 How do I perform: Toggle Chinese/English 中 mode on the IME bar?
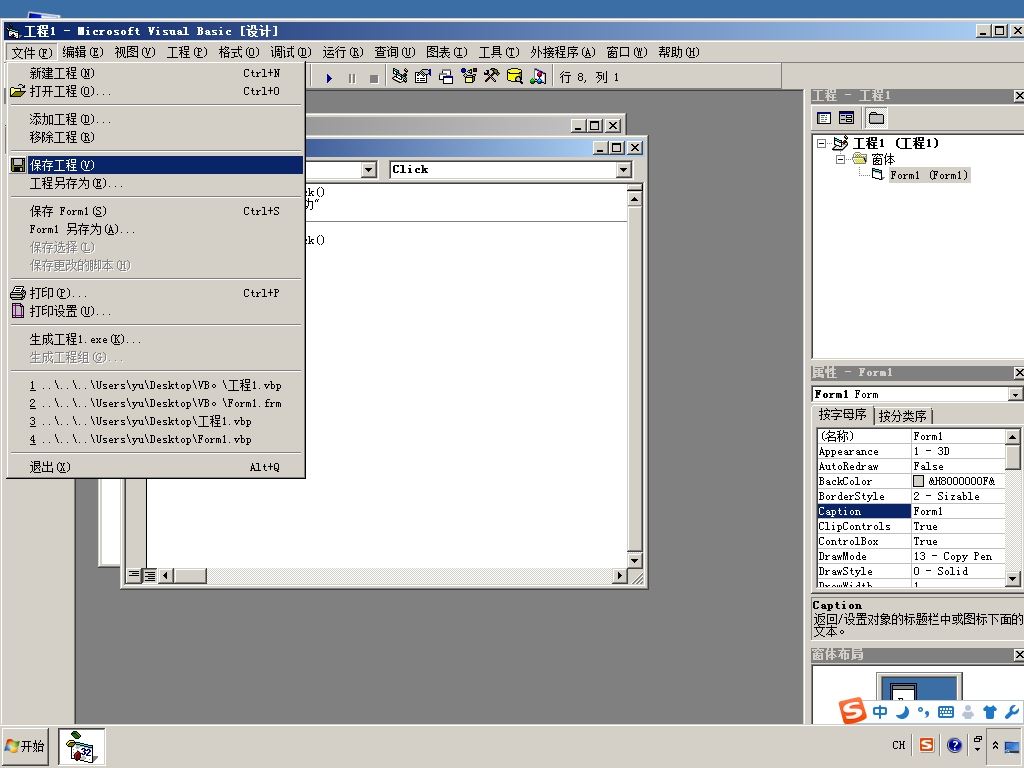tap(880, 712)
